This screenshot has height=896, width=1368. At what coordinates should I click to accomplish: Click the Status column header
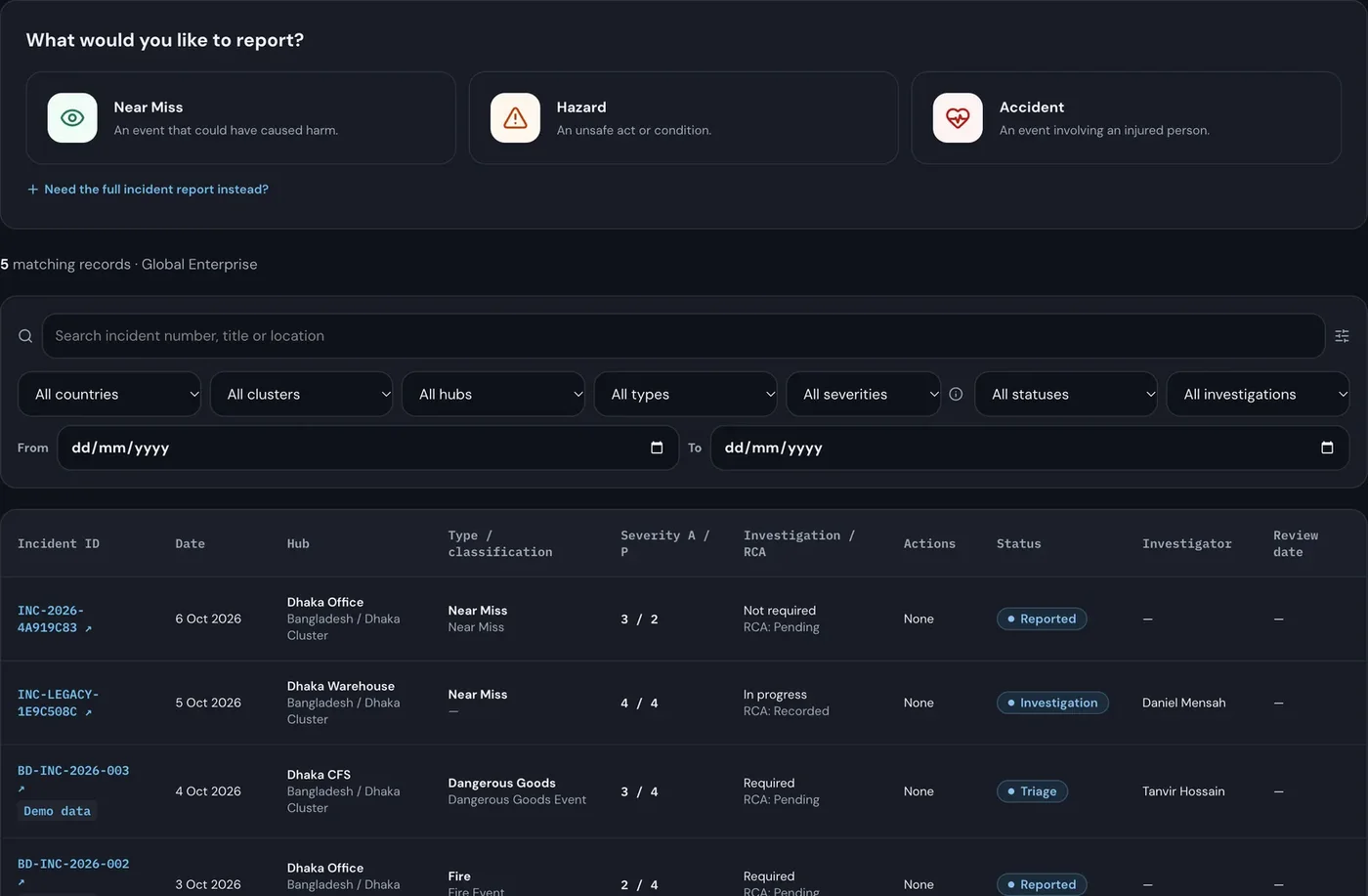1018,544
